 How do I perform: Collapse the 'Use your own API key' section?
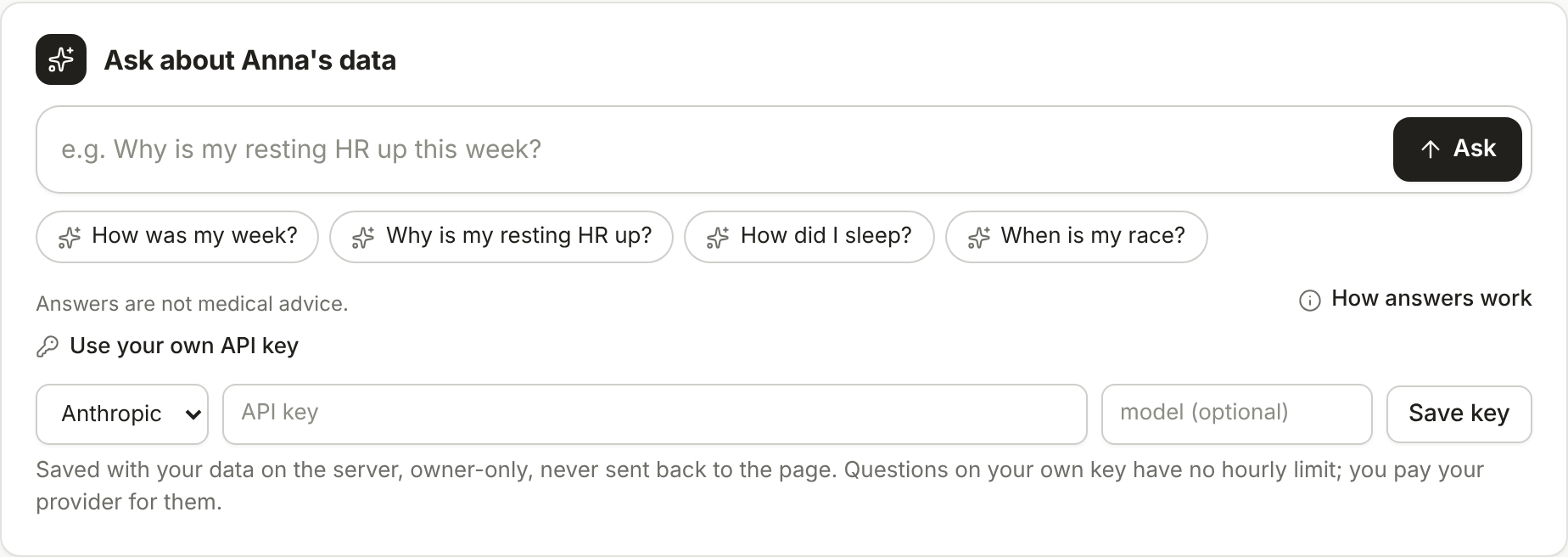point(167,346)
